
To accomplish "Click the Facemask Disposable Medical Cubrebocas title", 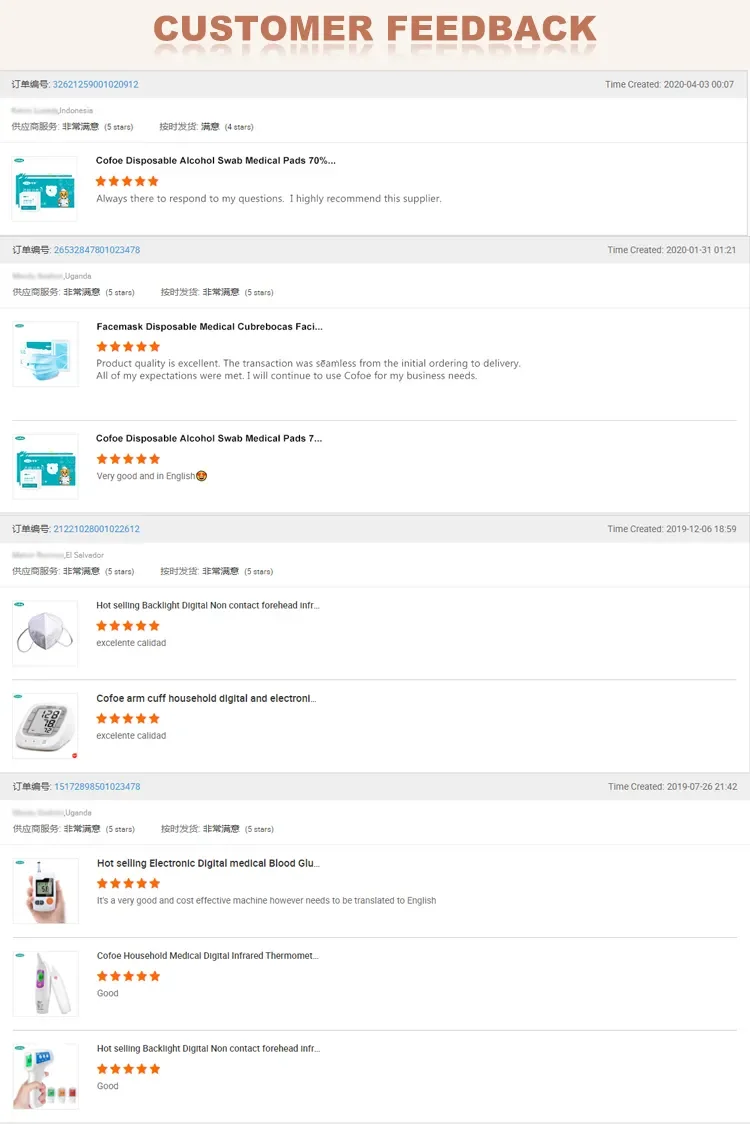I will pos(209,327).
